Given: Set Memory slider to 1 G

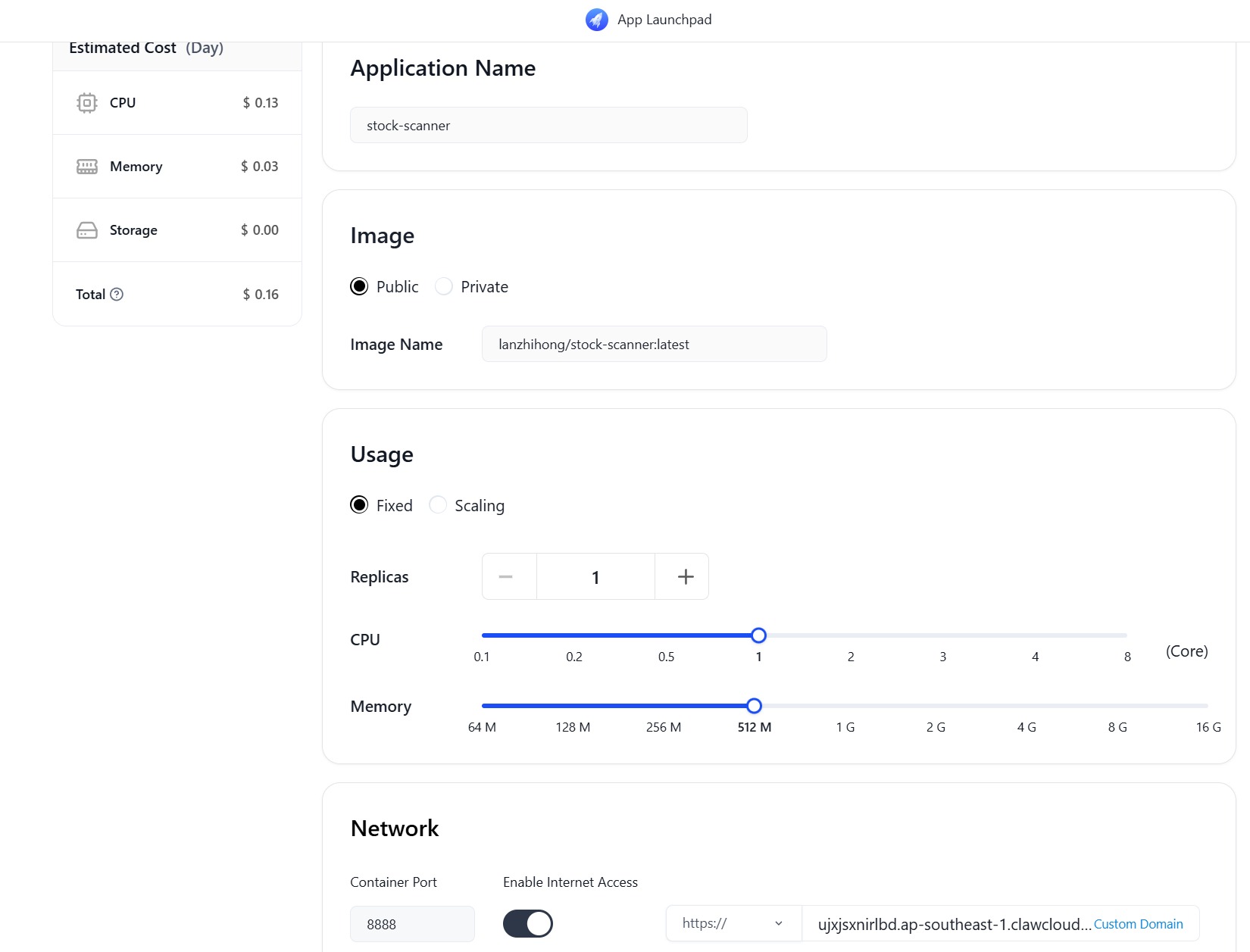Looking at the screenshot, I should (845, 706).
